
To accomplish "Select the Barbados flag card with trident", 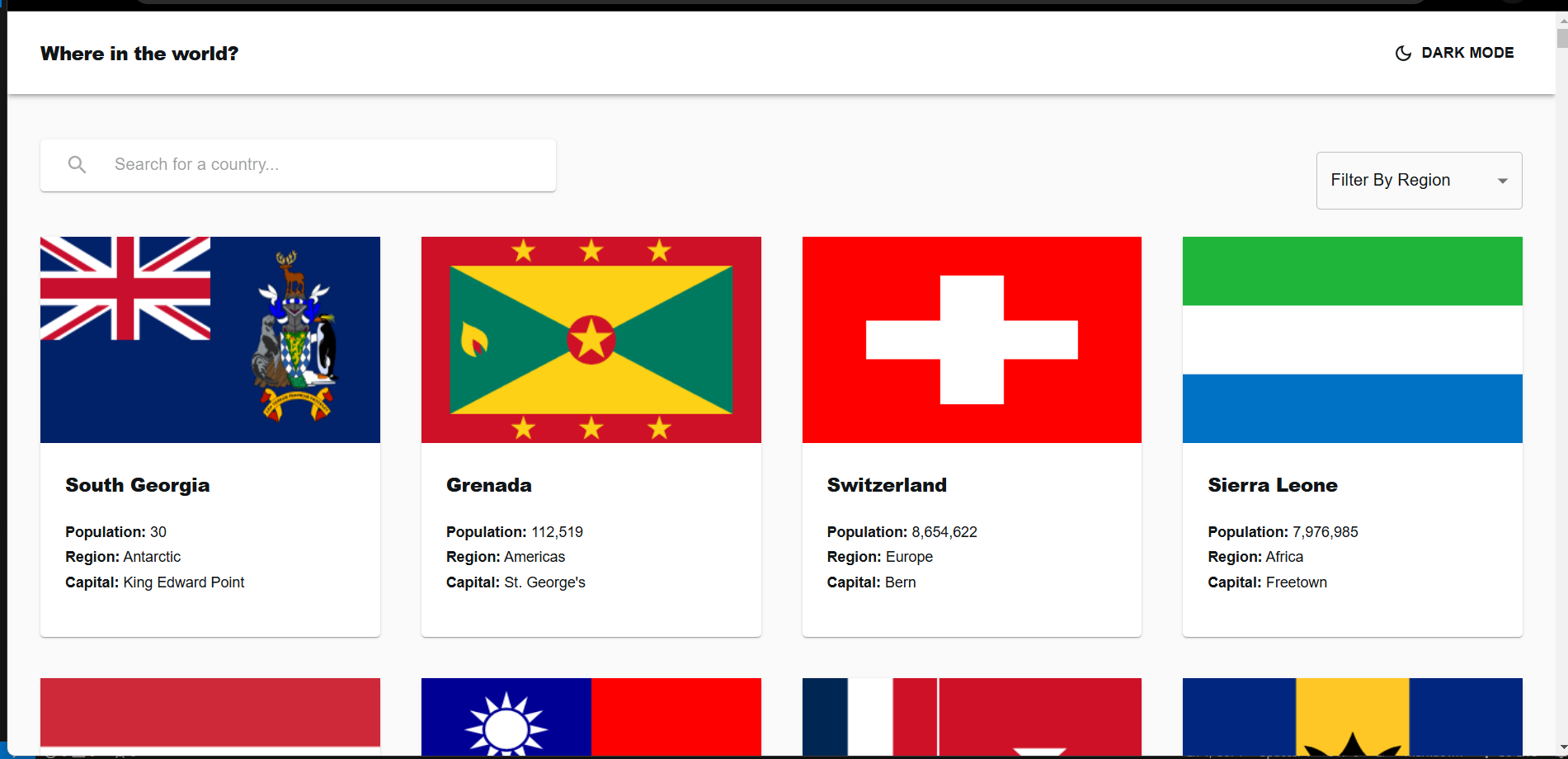I will [x=1352, y=715].
